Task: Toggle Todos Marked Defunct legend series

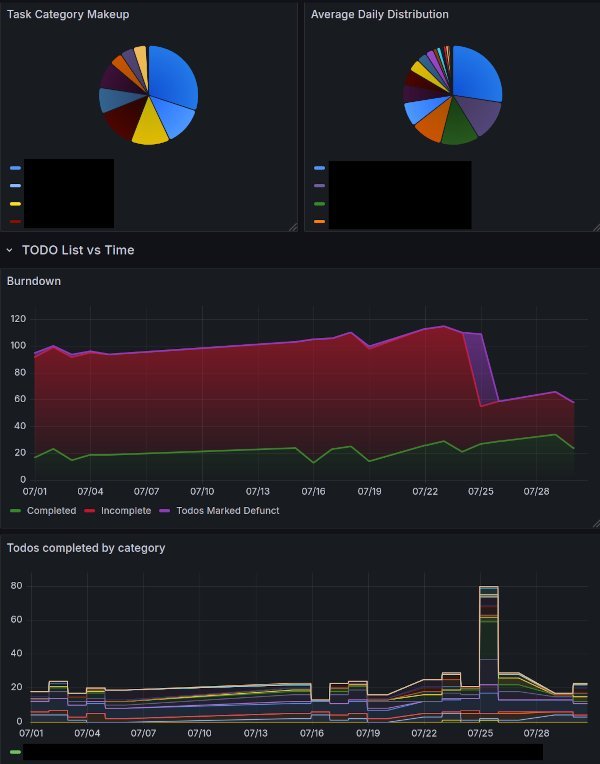Action: click(227, 511)
